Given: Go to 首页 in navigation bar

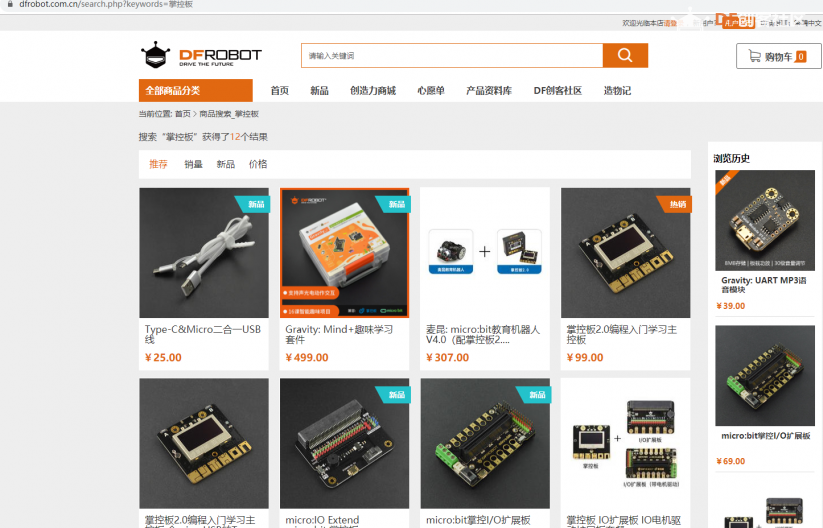Looking at the screenshot, I should [x=279, y=90].
